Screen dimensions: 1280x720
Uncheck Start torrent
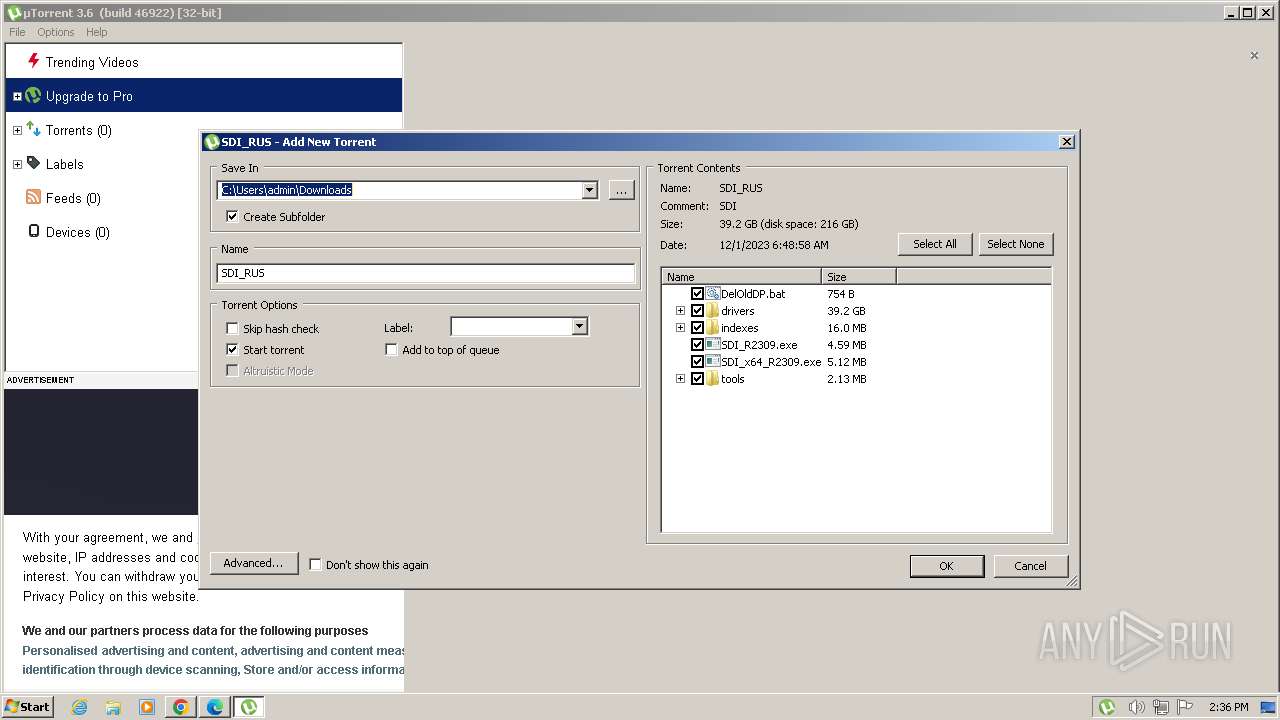pos(232,349)
